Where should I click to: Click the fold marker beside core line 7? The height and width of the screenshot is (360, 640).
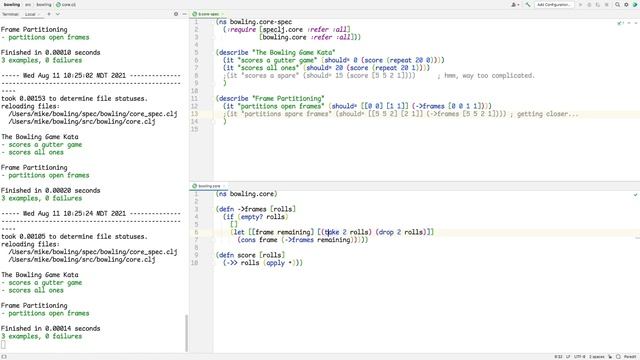click(x=213, y=240)
